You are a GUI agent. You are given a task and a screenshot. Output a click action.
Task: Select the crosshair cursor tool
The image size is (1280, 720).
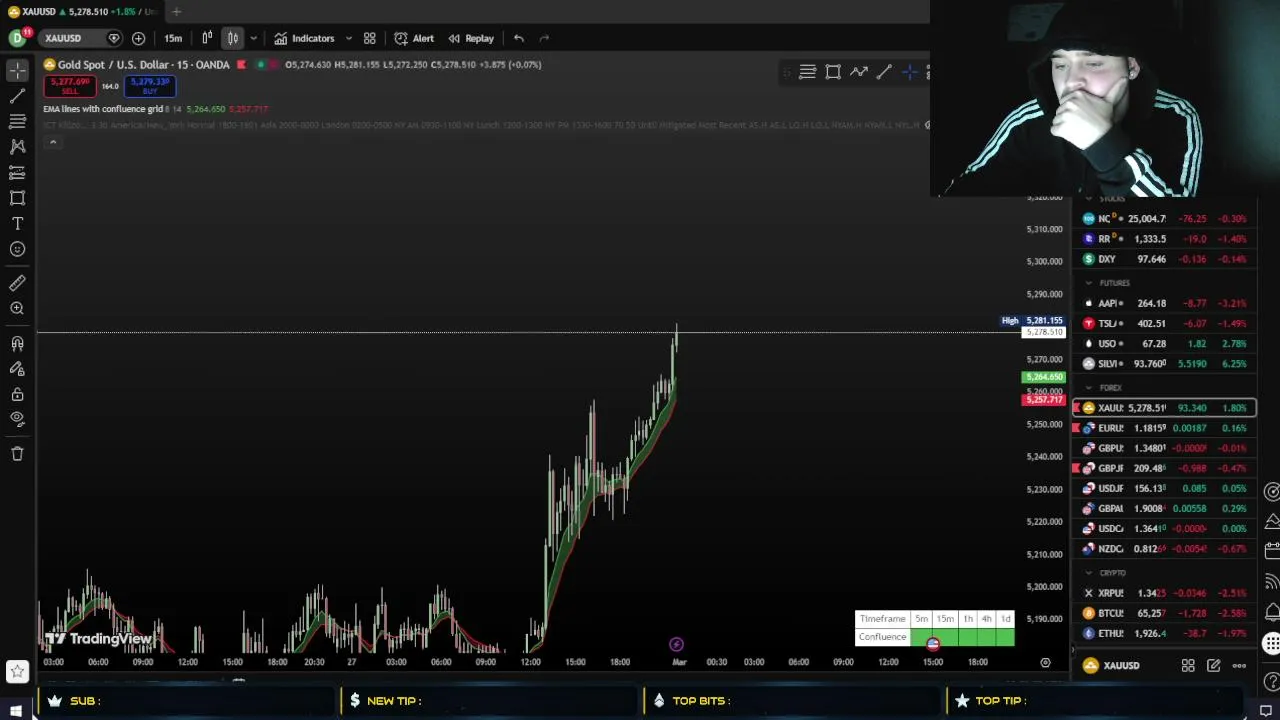tap(17, 70)
